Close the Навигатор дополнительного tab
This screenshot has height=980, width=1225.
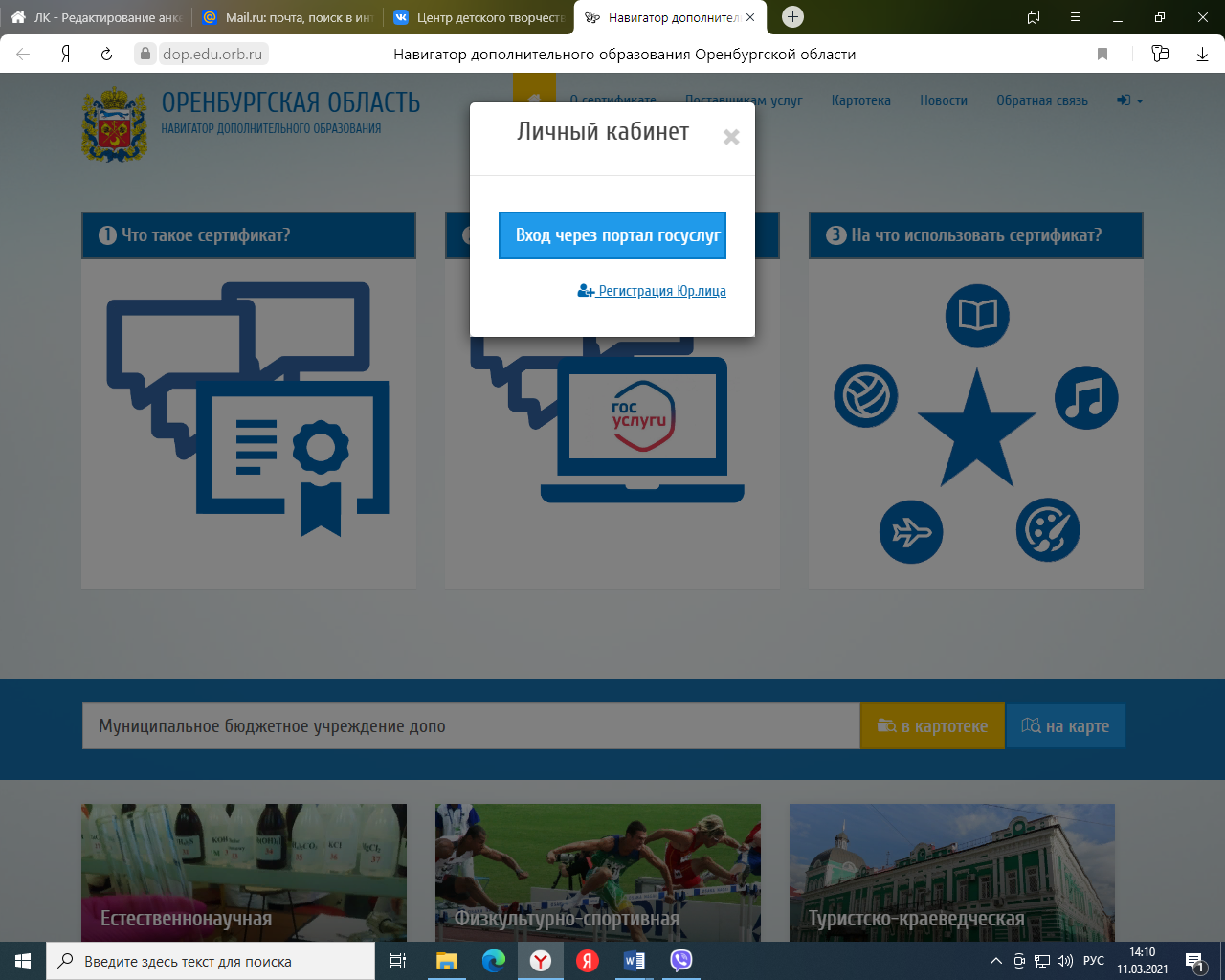point(750,17)
